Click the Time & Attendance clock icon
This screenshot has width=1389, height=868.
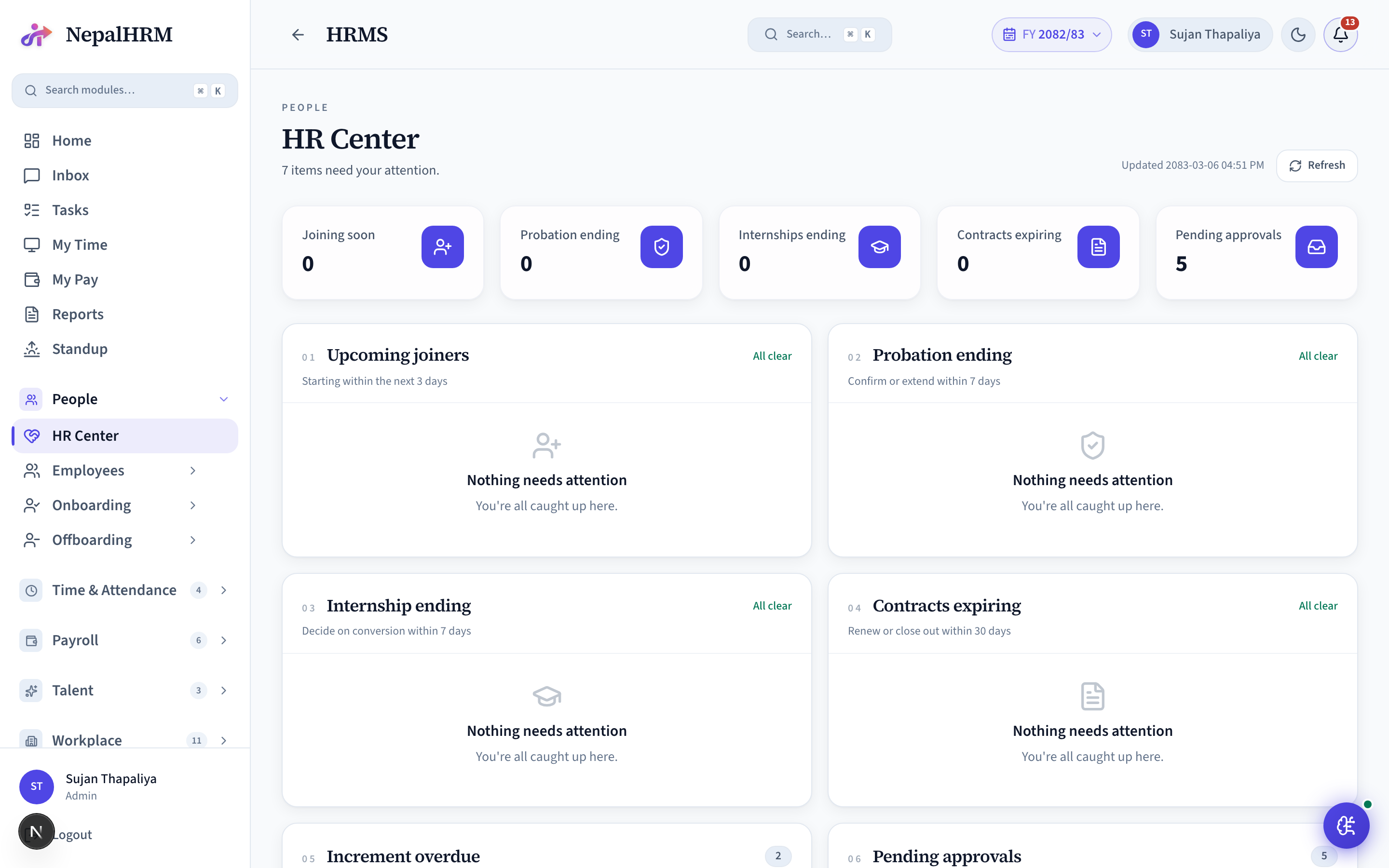pyautogui.click(x=31, y=590)
